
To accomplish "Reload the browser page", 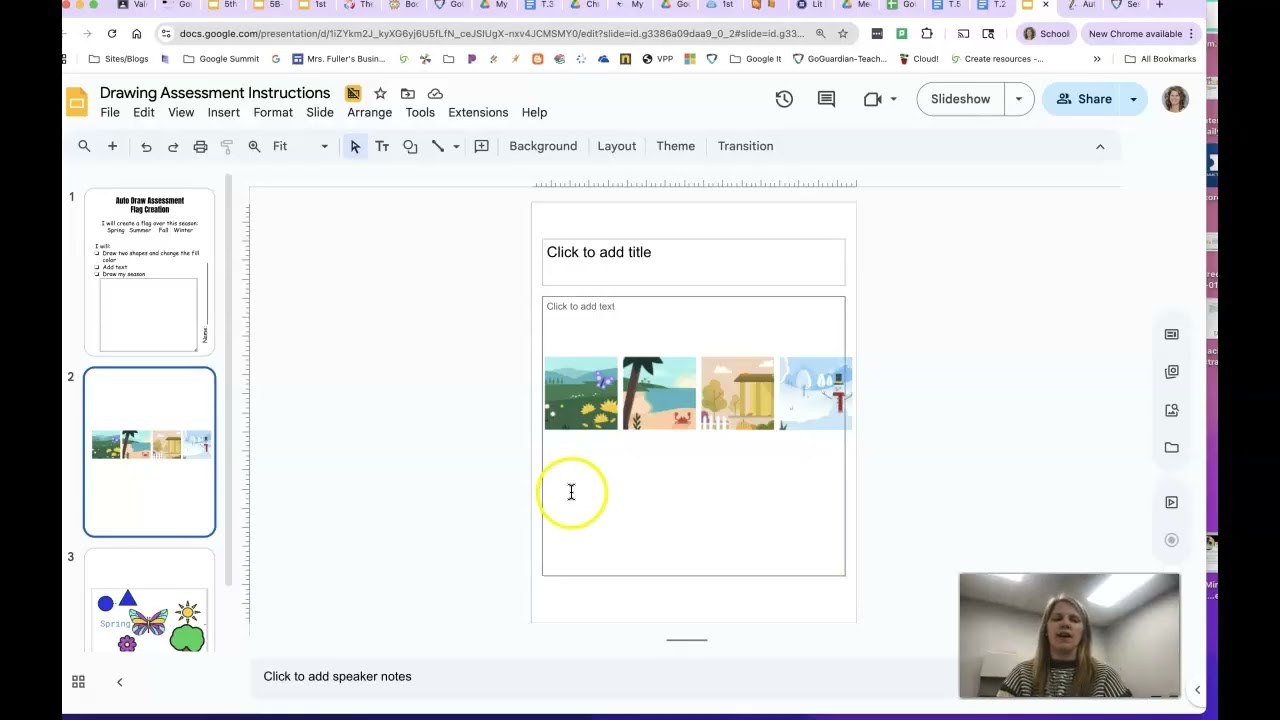I will tap(112, 34).
